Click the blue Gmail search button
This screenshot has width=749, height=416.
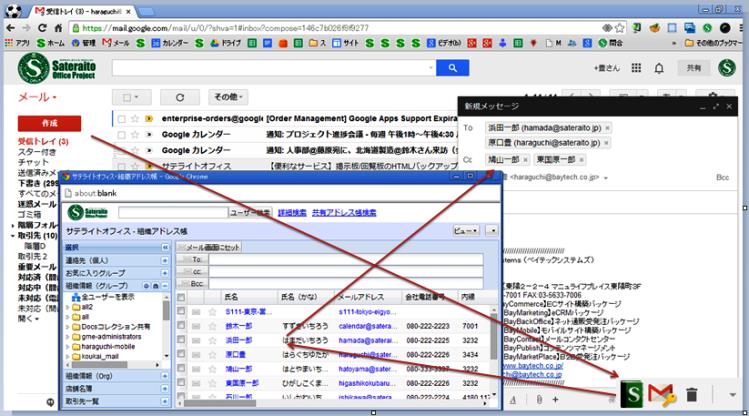point(452,68)
